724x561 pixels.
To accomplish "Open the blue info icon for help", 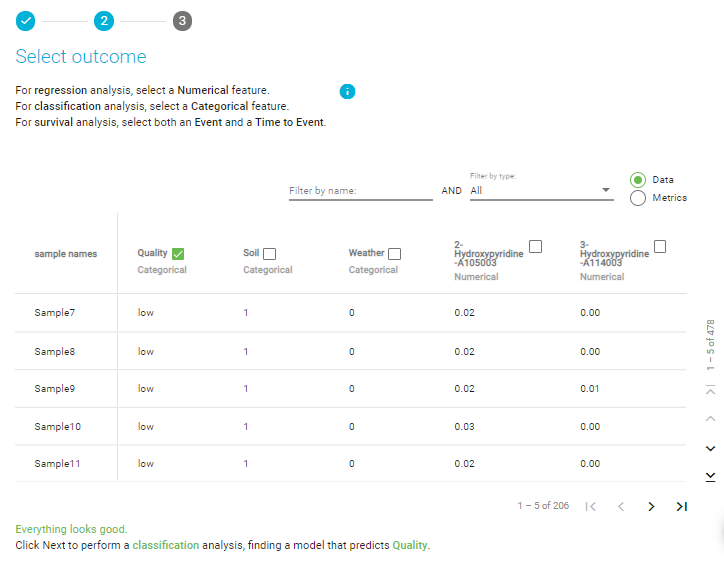I will (347, 91).
